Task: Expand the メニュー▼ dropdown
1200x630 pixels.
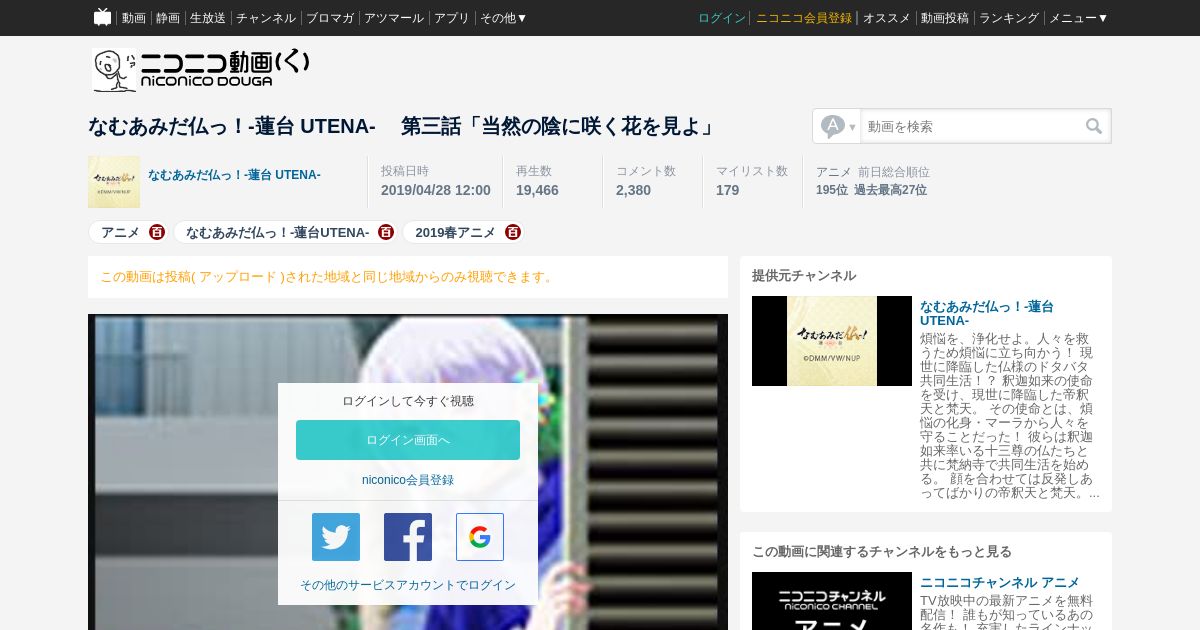Action: click(1078, 18)
